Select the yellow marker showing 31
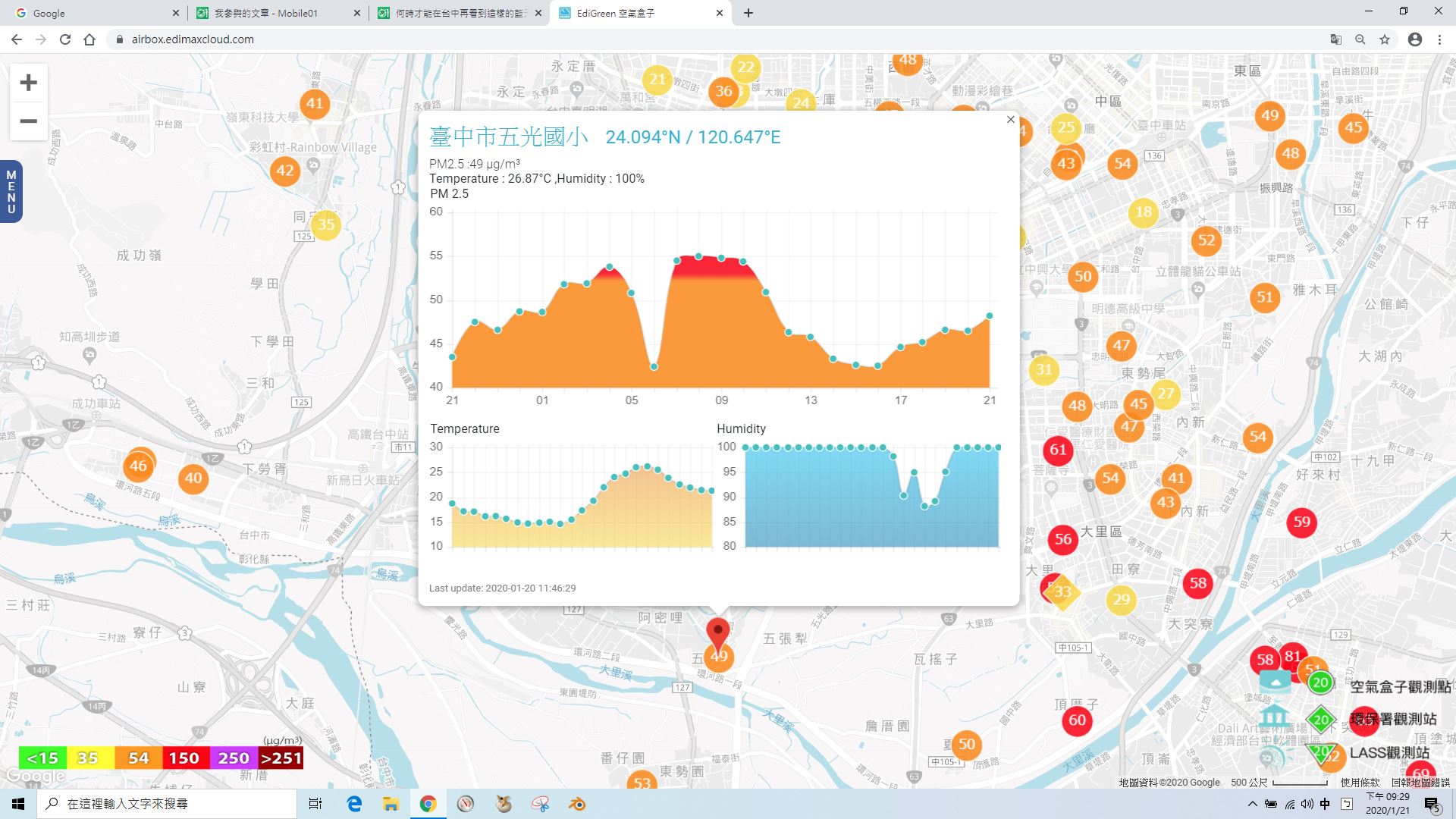The width and height of the screenshot is (1456, 819). [1044, 369]
